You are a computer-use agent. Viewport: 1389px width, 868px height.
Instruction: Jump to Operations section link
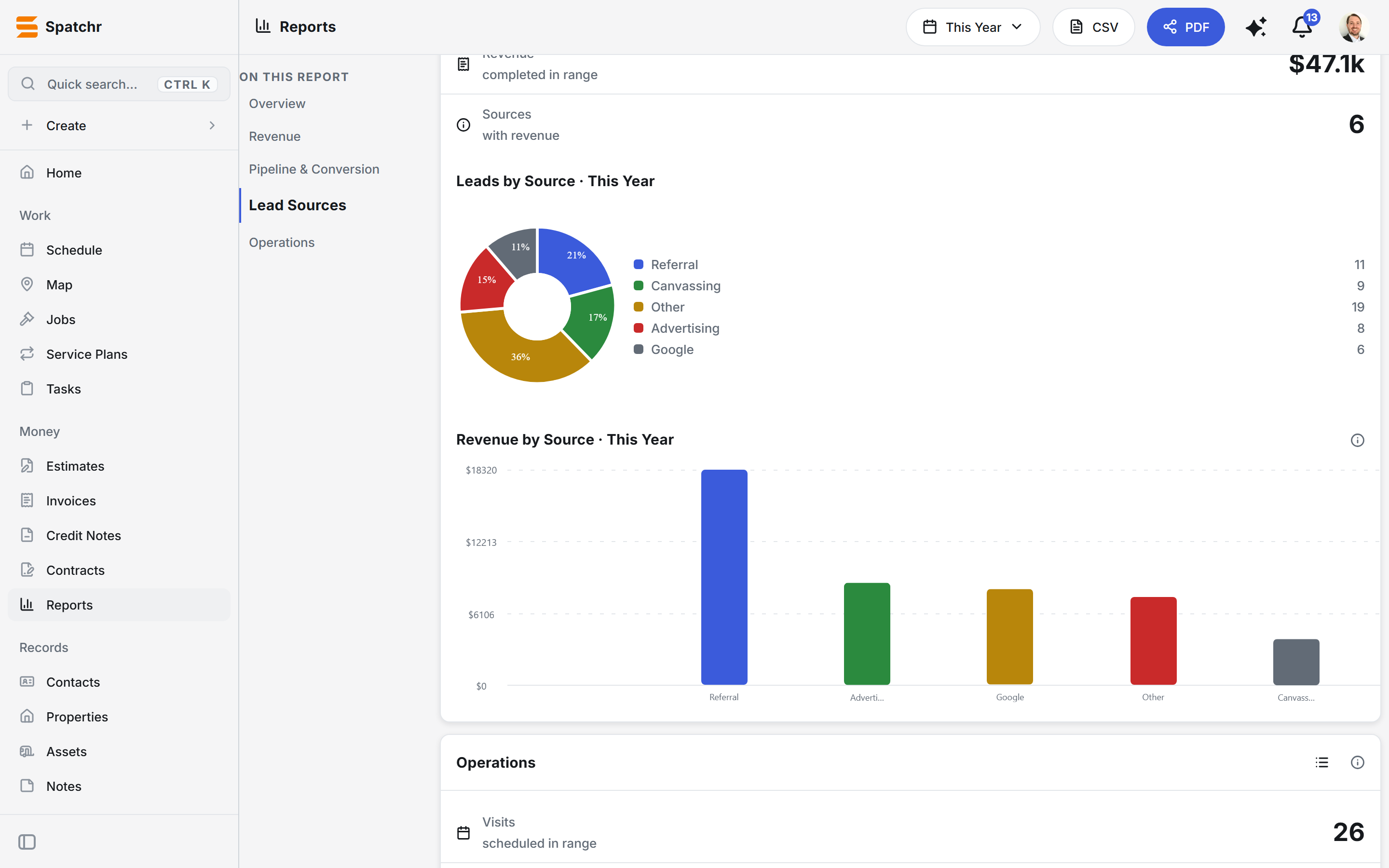click(x=281, y=242)
